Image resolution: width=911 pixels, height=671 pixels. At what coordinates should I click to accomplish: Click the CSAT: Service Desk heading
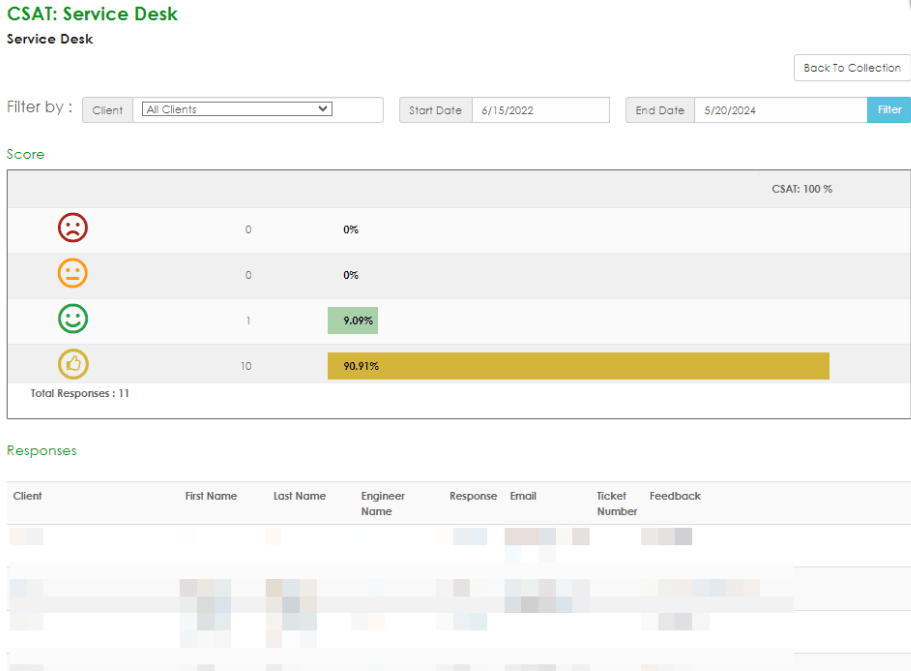coord(93,14)
